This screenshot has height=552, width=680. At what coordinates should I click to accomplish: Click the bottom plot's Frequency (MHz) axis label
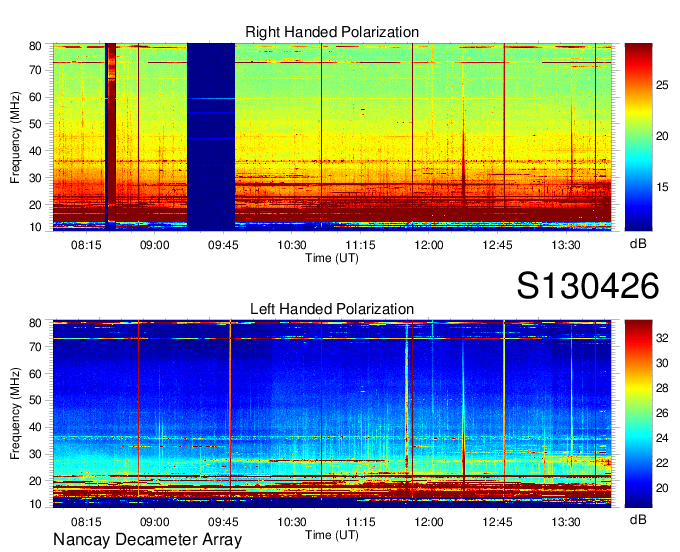click(x=15, y=414)
